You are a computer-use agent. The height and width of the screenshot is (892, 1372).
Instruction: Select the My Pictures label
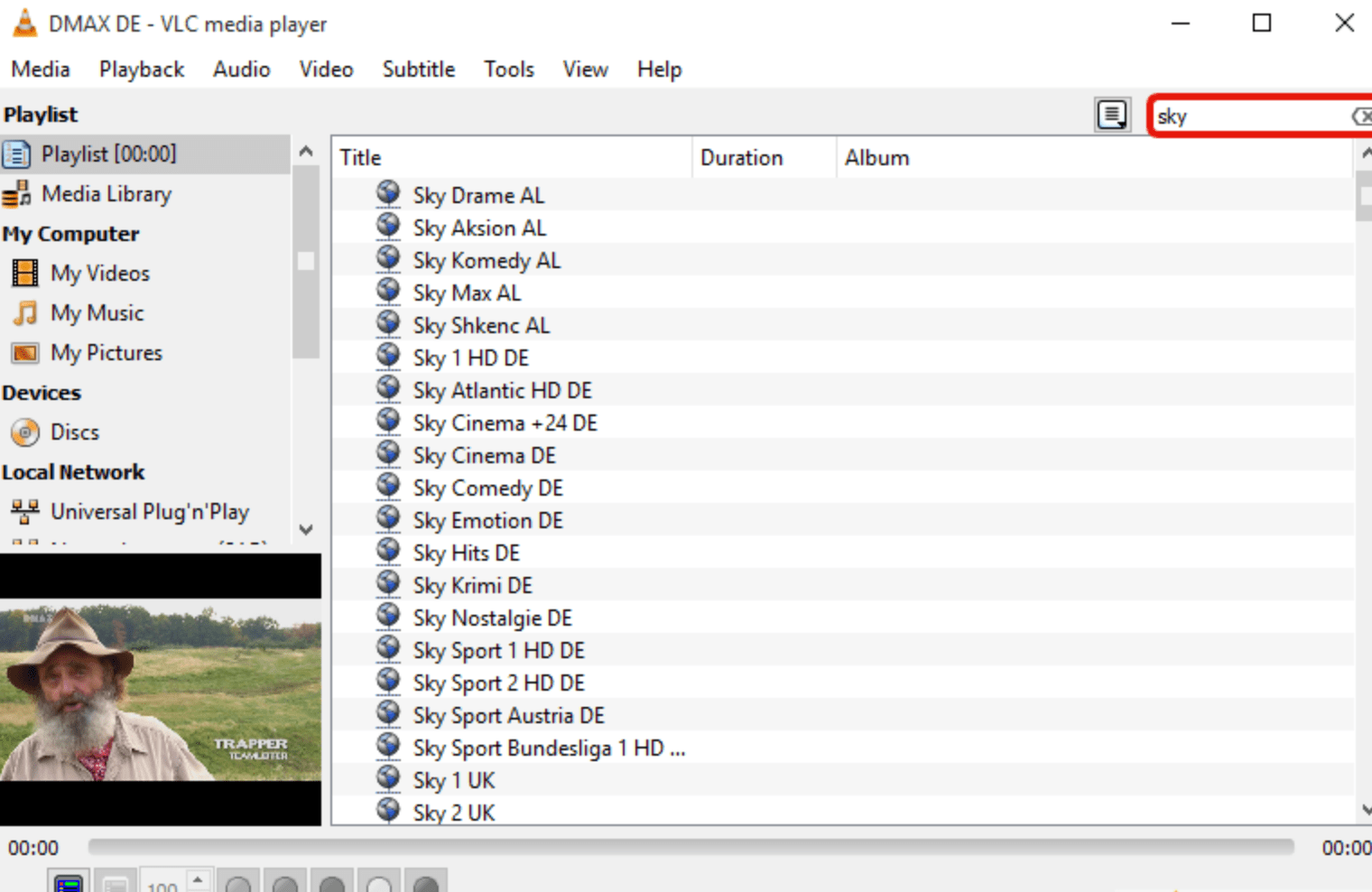pyautogui.click(x=107, y=353)
